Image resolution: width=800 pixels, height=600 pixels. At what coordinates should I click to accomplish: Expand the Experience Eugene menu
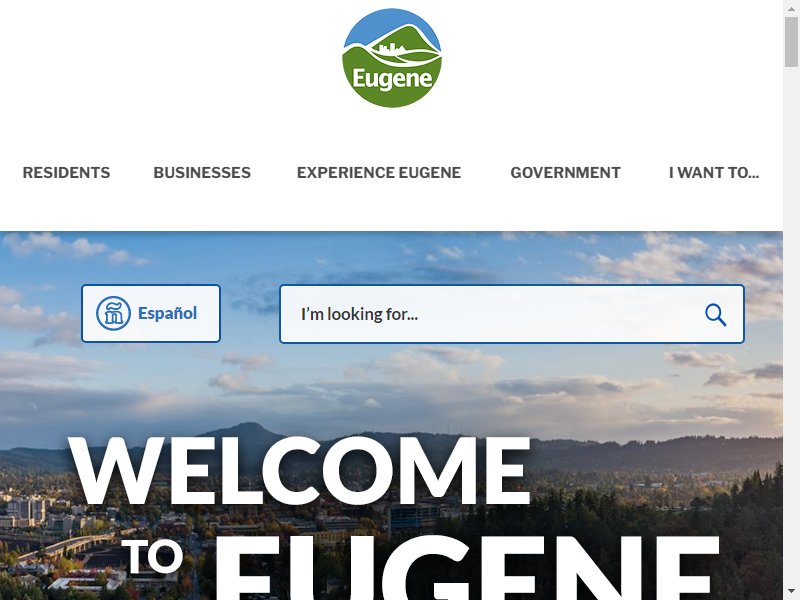tap(379, 172)
